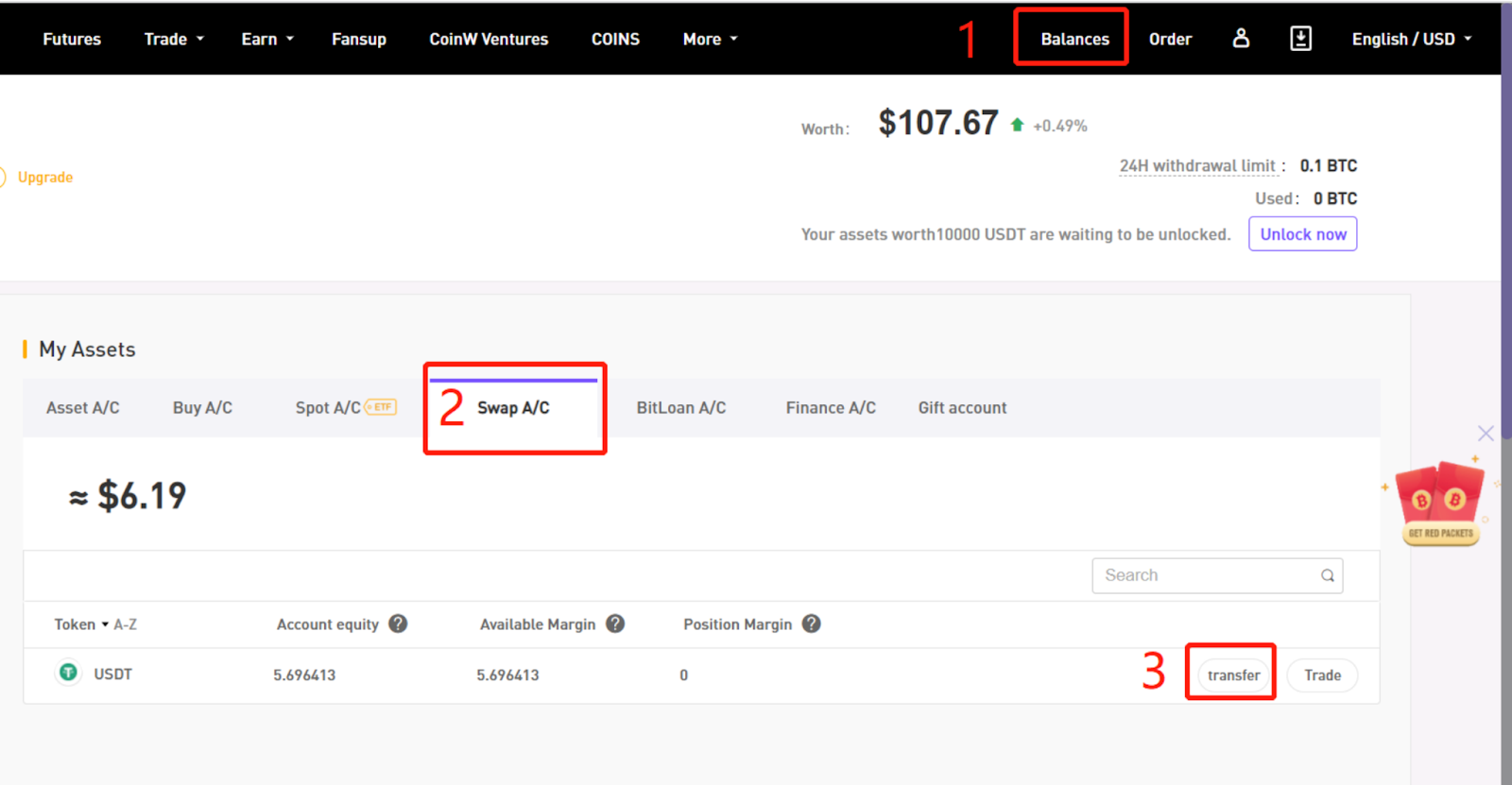Open the Fansup menu item
The width and height of the screenshot is (1512, 785).
click(359, 39)
